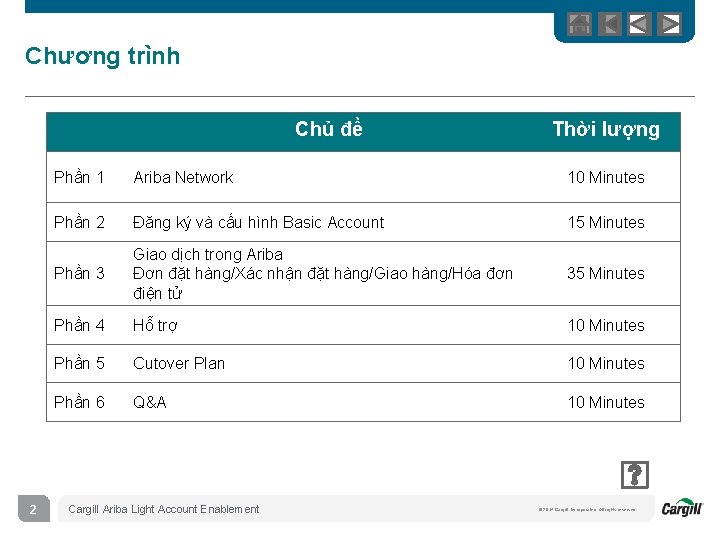Image resolution: width=720 pixels, height=540 pixels.
Task: Open Phần 2 Basic Account row
Action: pos(363,222)
